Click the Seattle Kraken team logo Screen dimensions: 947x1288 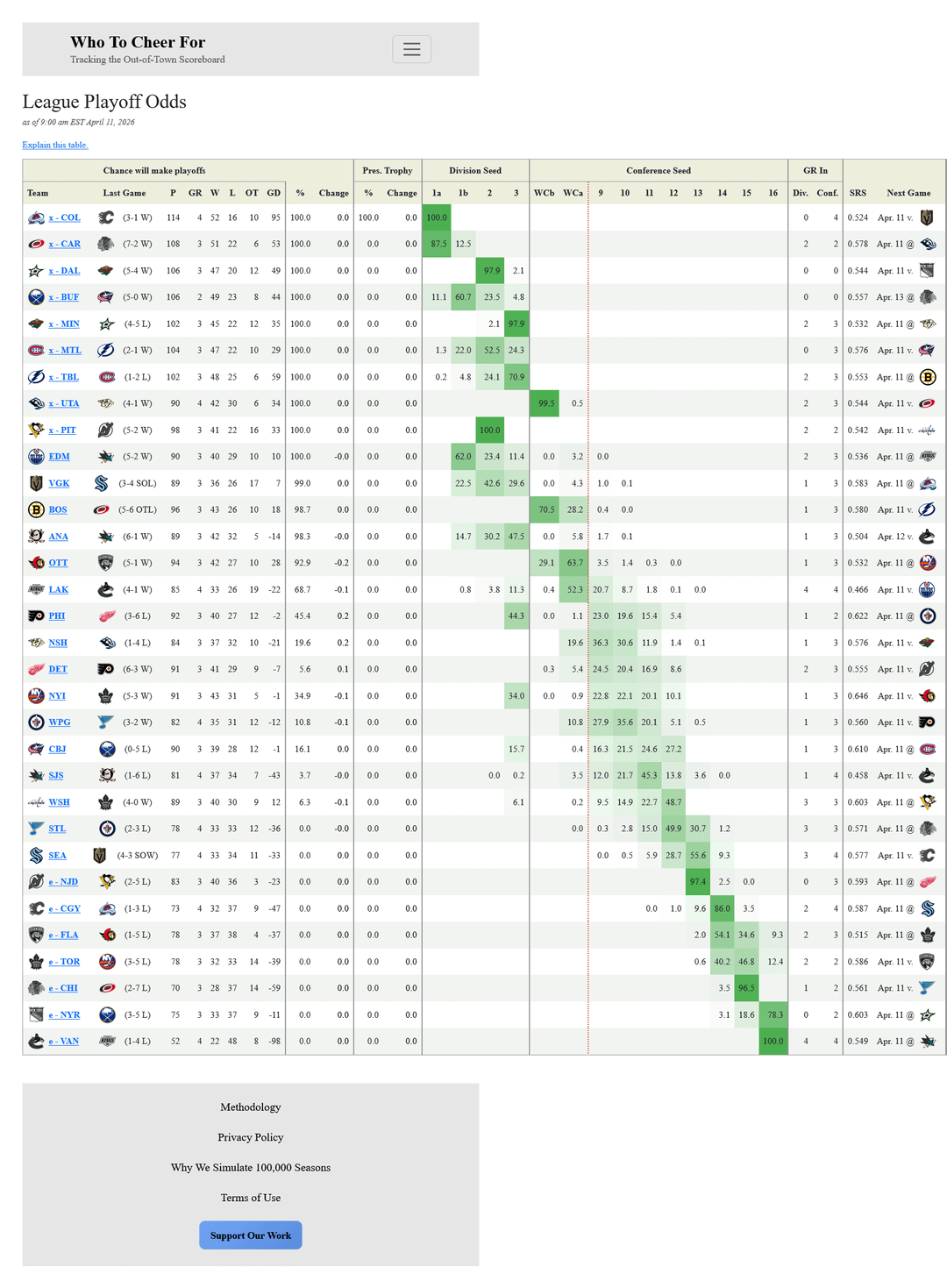[x=36, y=856]
